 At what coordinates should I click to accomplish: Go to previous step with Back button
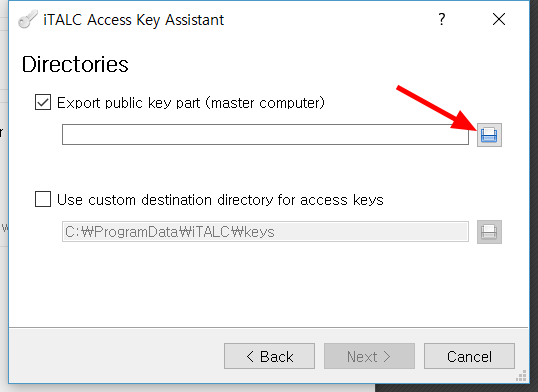tap(269, 356)
